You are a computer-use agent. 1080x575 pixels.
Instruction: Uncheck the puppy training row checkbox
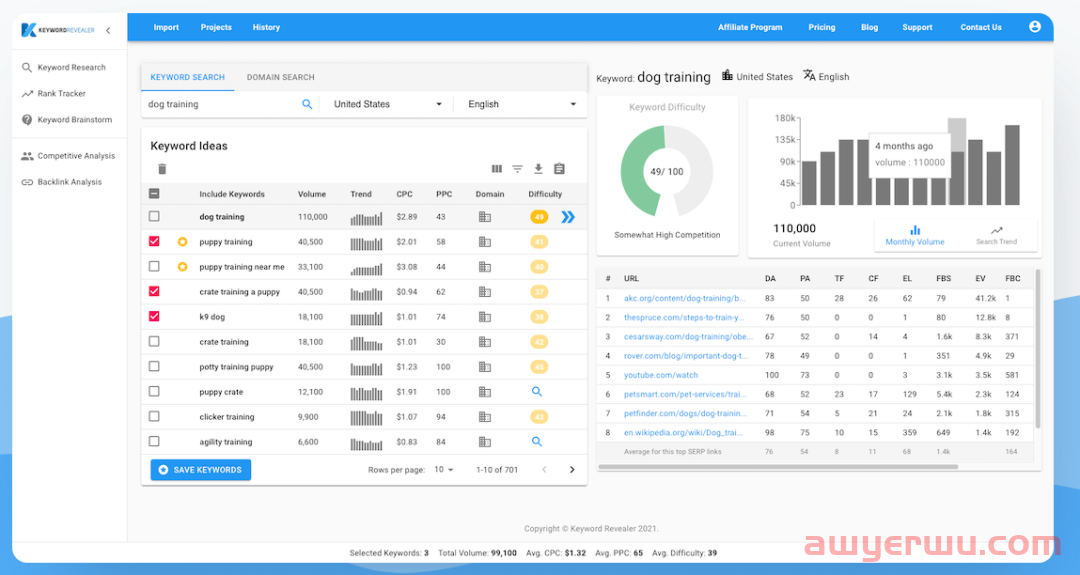pos(154,242)
